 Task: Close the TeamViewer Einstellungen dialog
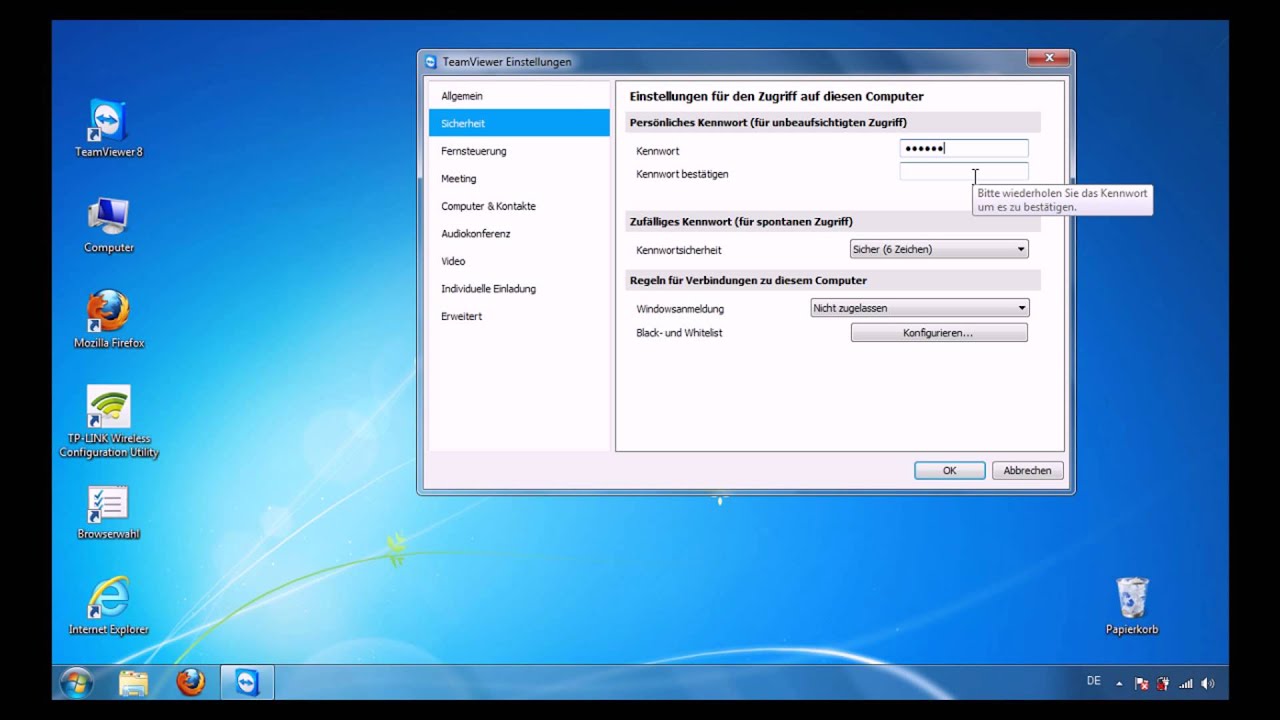pyautogui.click(x=1049, y=58)
